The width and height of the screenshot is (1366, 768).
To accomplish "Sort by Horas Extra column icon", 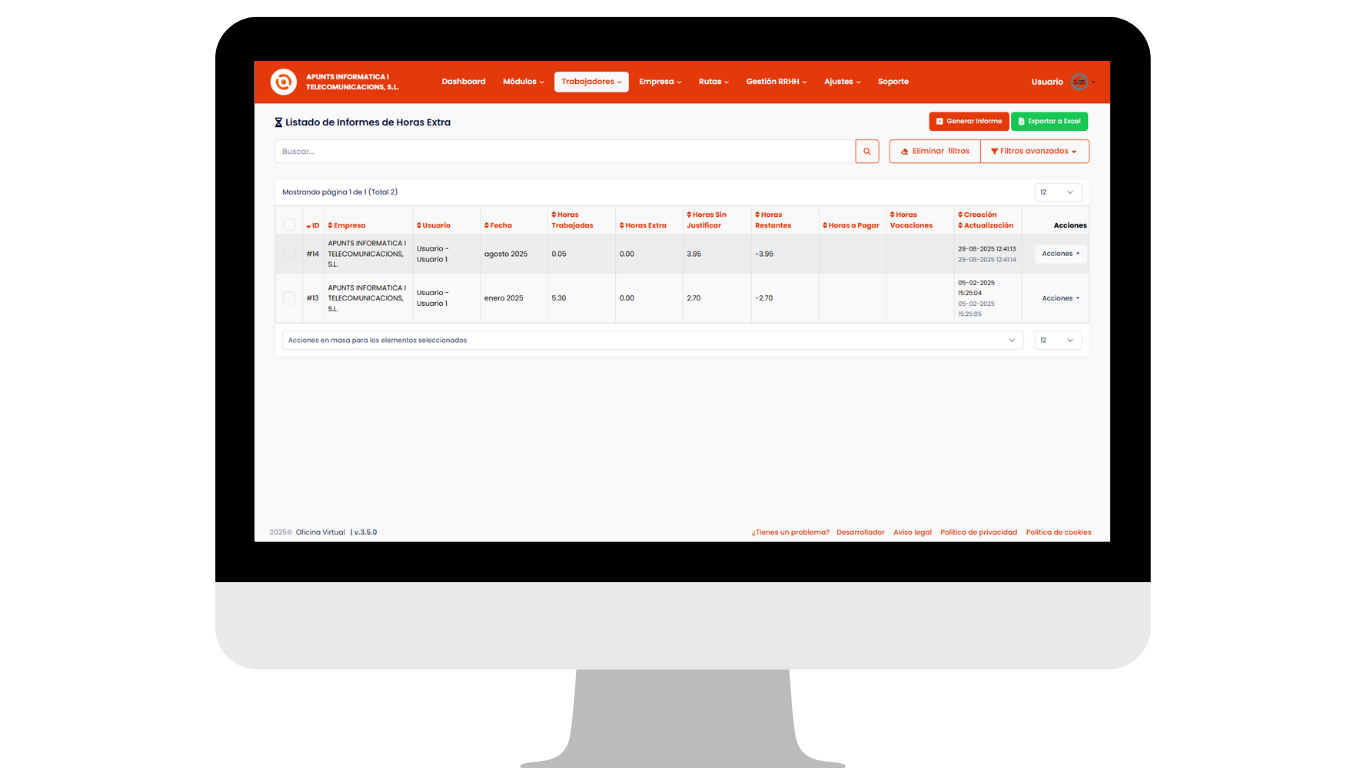I will point(621,226).
